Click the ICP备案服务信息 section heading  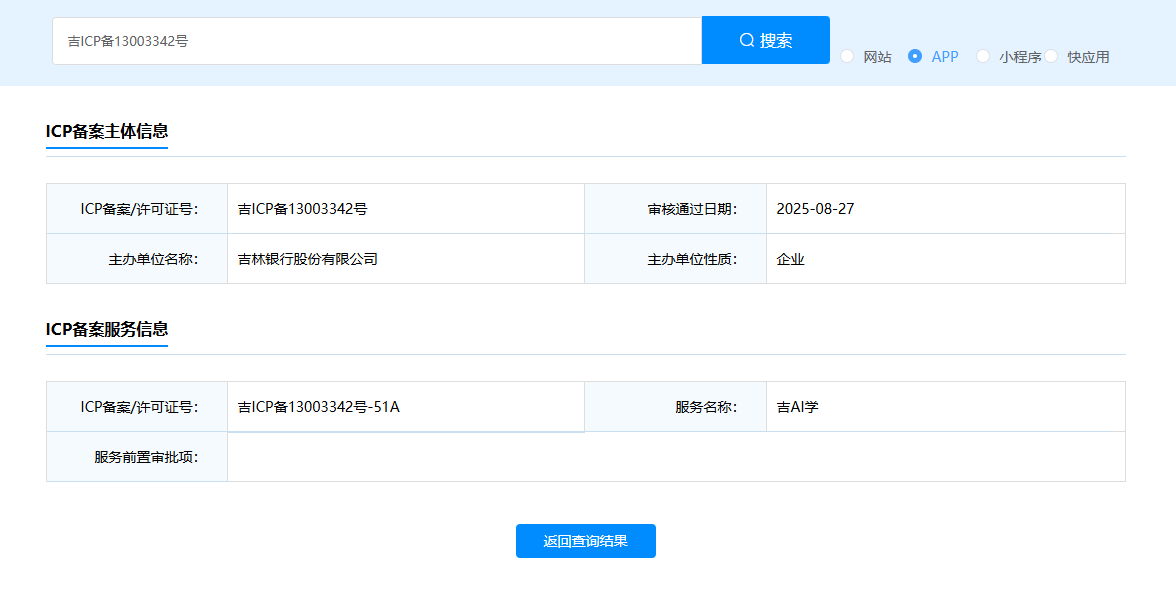coord(106,329)
